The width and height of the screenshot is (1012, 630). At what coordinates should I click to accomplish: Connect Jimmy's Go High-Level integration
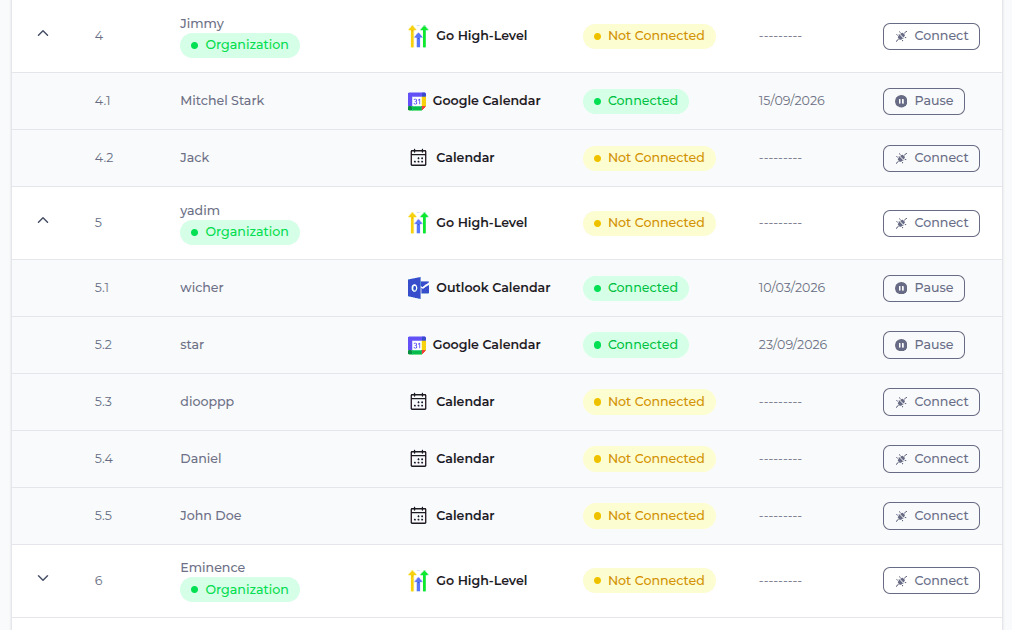(931, 36)
